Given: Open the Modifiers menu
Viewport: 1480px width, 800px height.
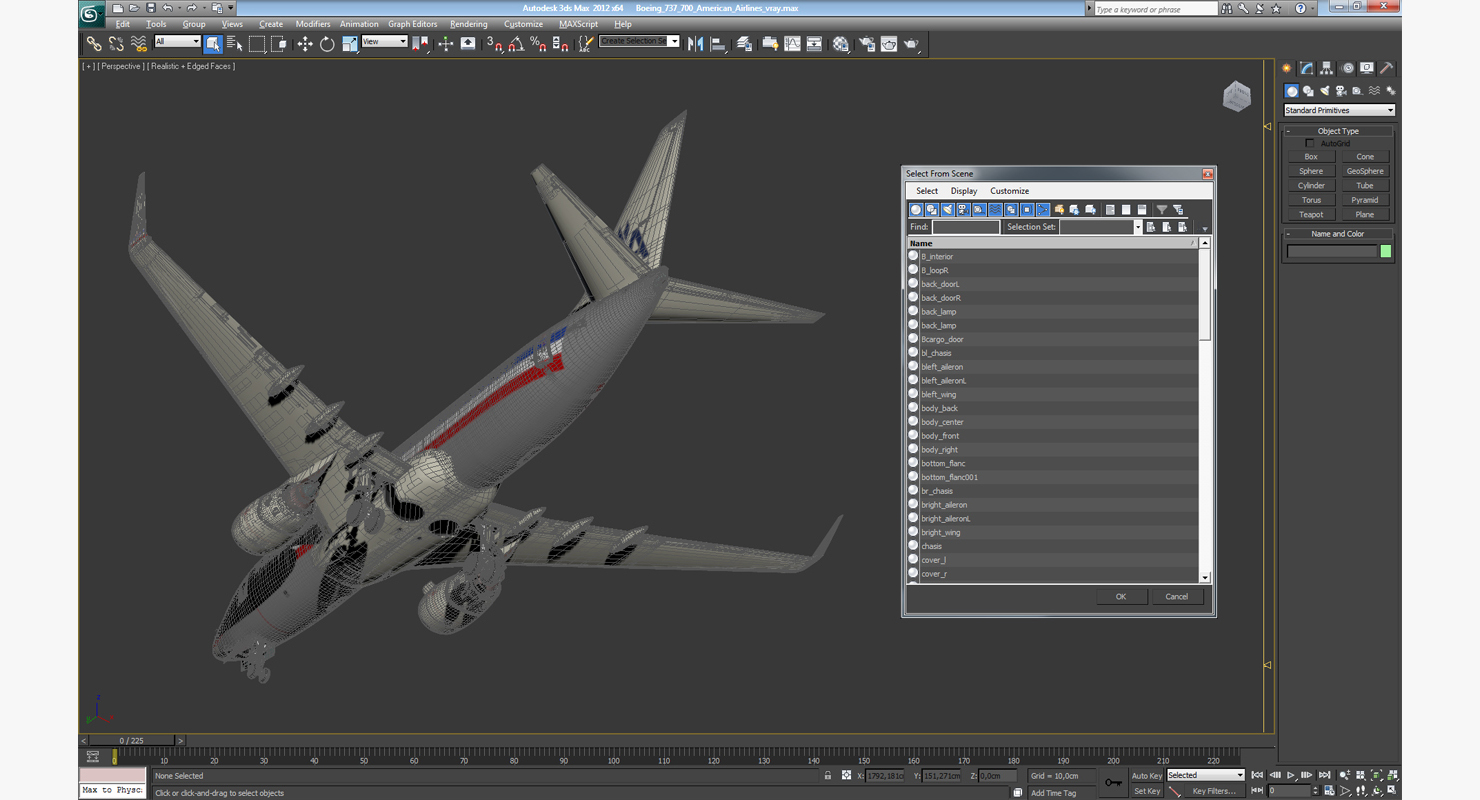Looking at the screenshot, I should pos(313,24).
